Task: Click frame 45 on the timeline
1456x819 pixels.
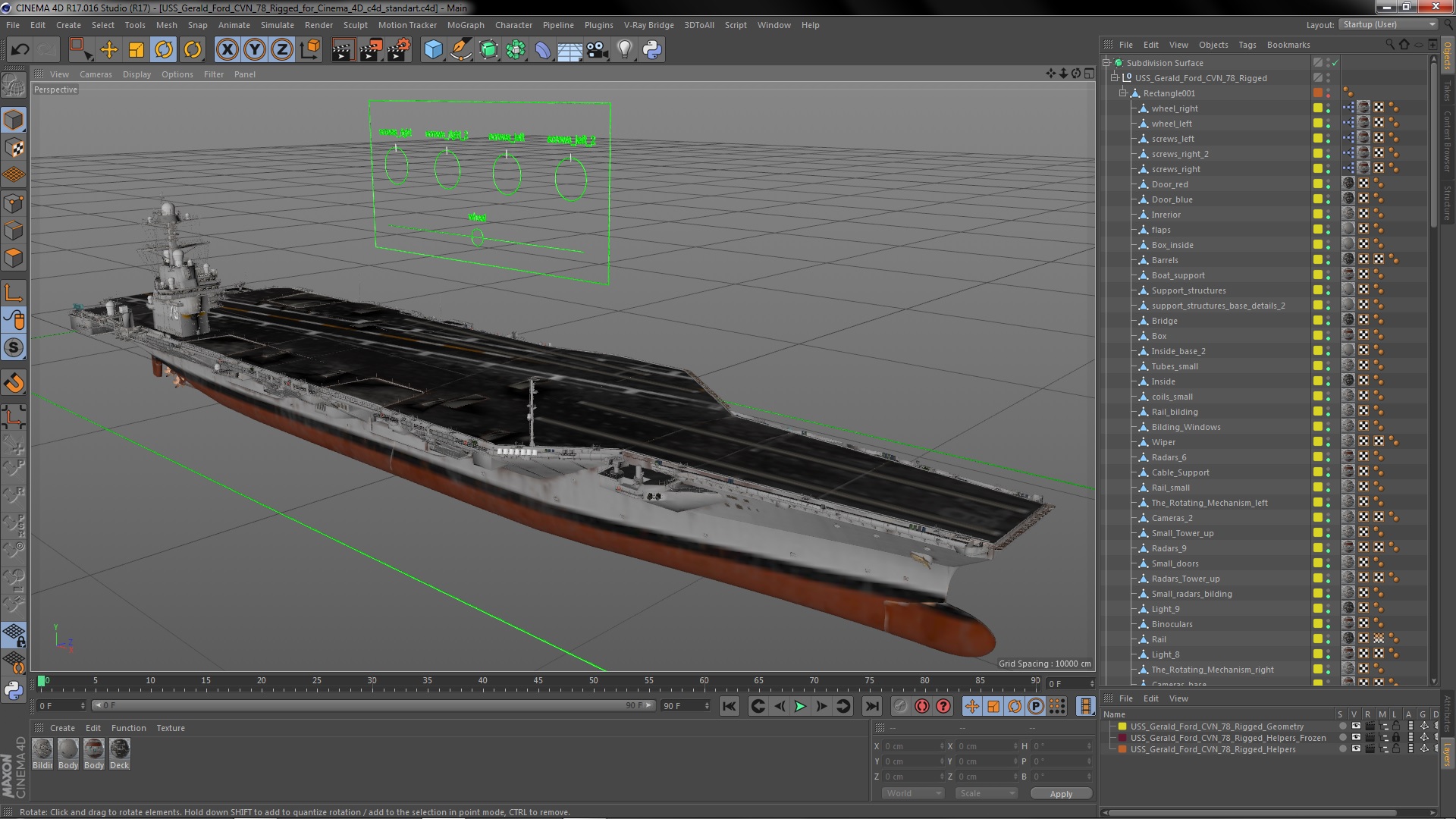Action: pos(538,681)
